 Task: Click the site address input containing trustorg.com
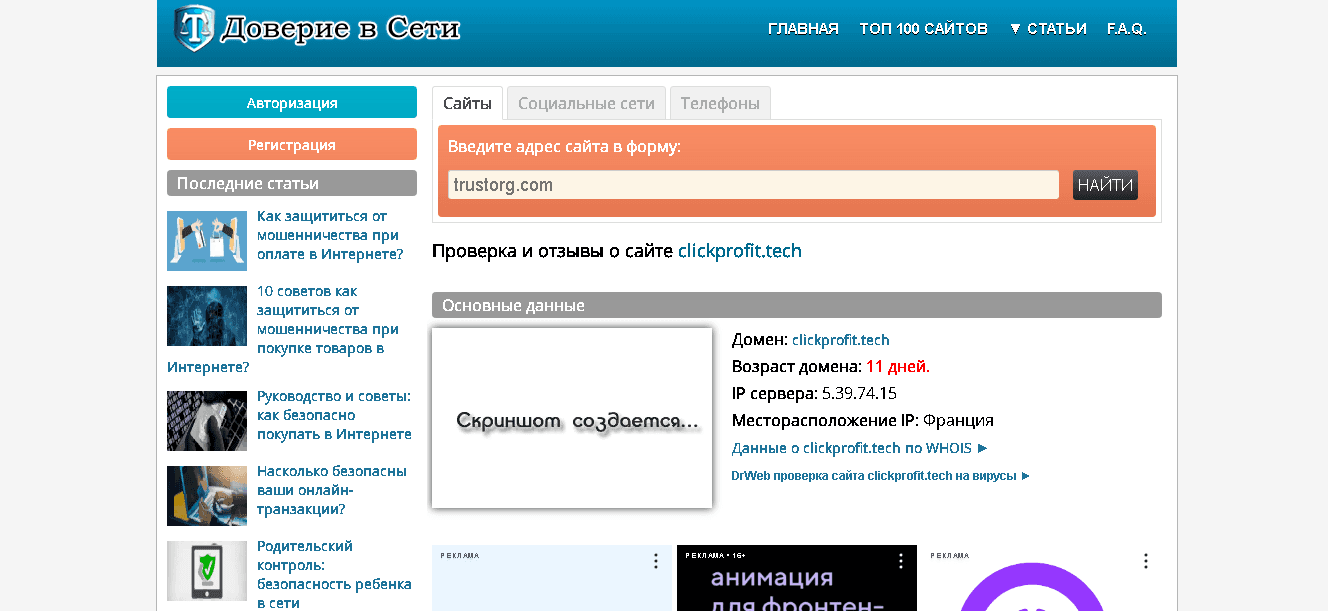751,184
